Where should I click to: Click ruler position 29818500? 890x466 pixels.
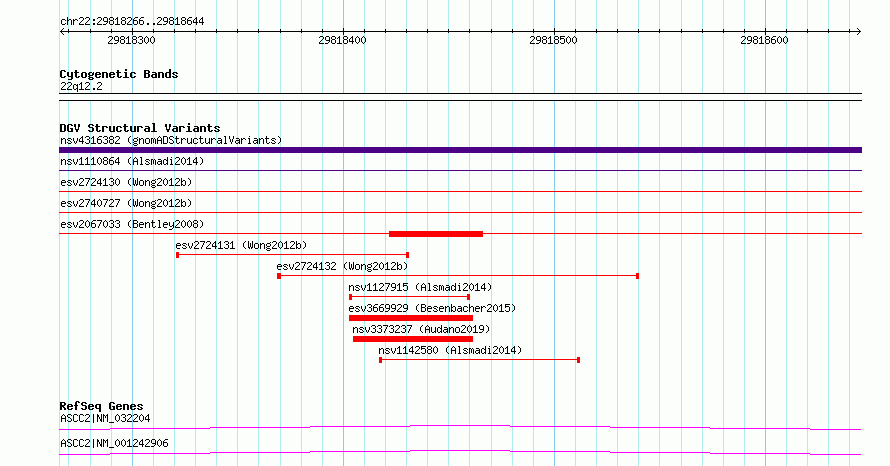pyautogui.click(x=553, y=40)
